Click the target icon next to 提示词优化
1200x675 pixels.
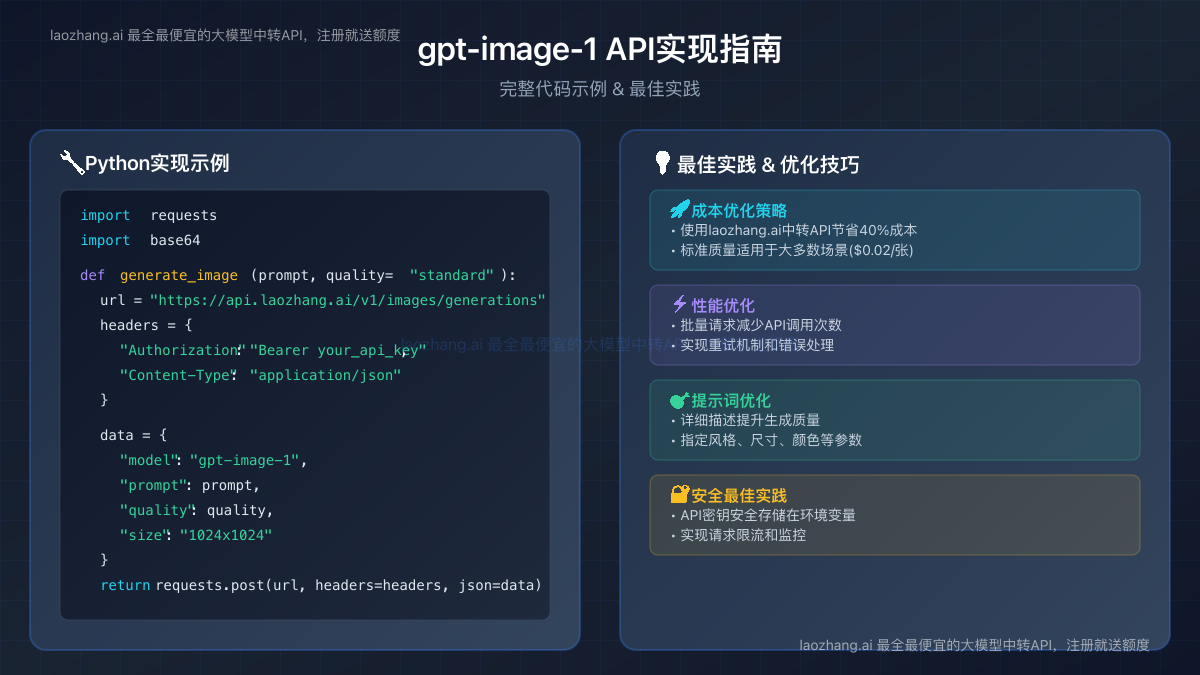tap(680, 400)
